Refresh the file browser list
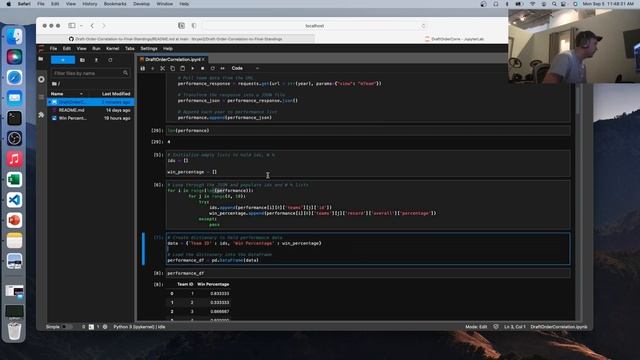Image resolution: width=640 pixels, height=360 pixels. [x=110, y=60]
